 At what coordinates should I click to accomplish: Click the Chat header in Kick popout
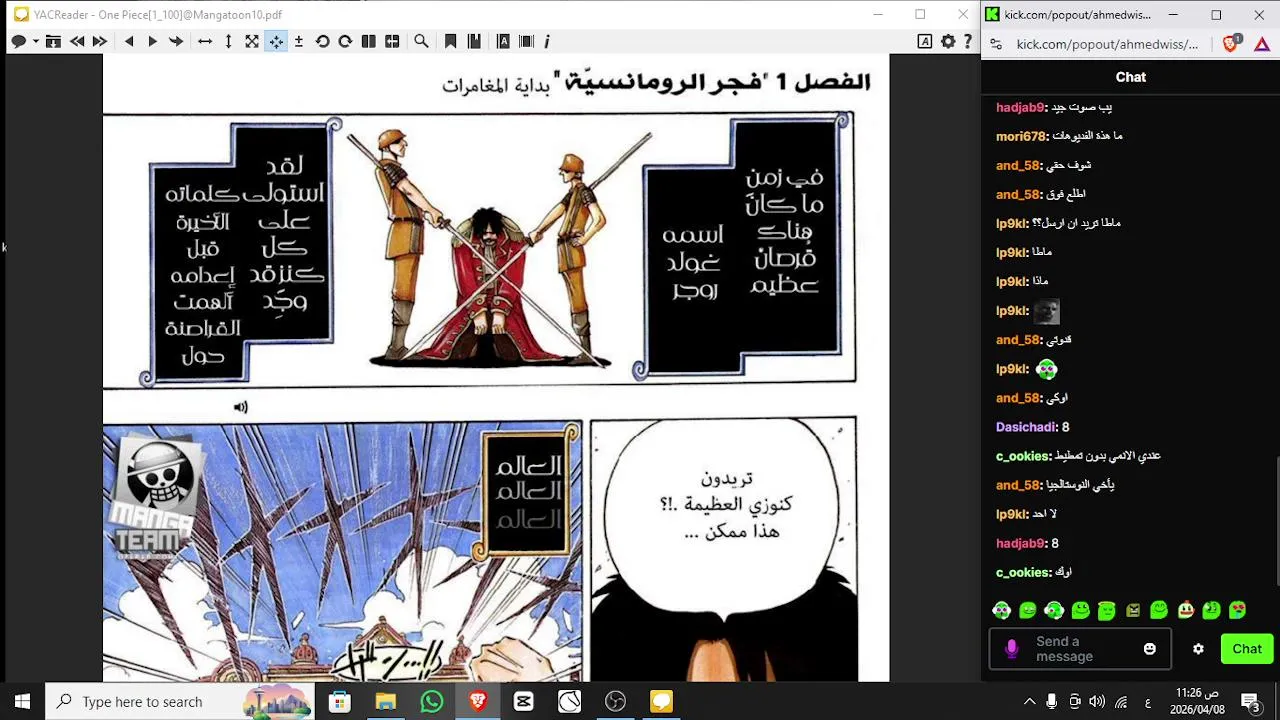[x=1131, y=77]
